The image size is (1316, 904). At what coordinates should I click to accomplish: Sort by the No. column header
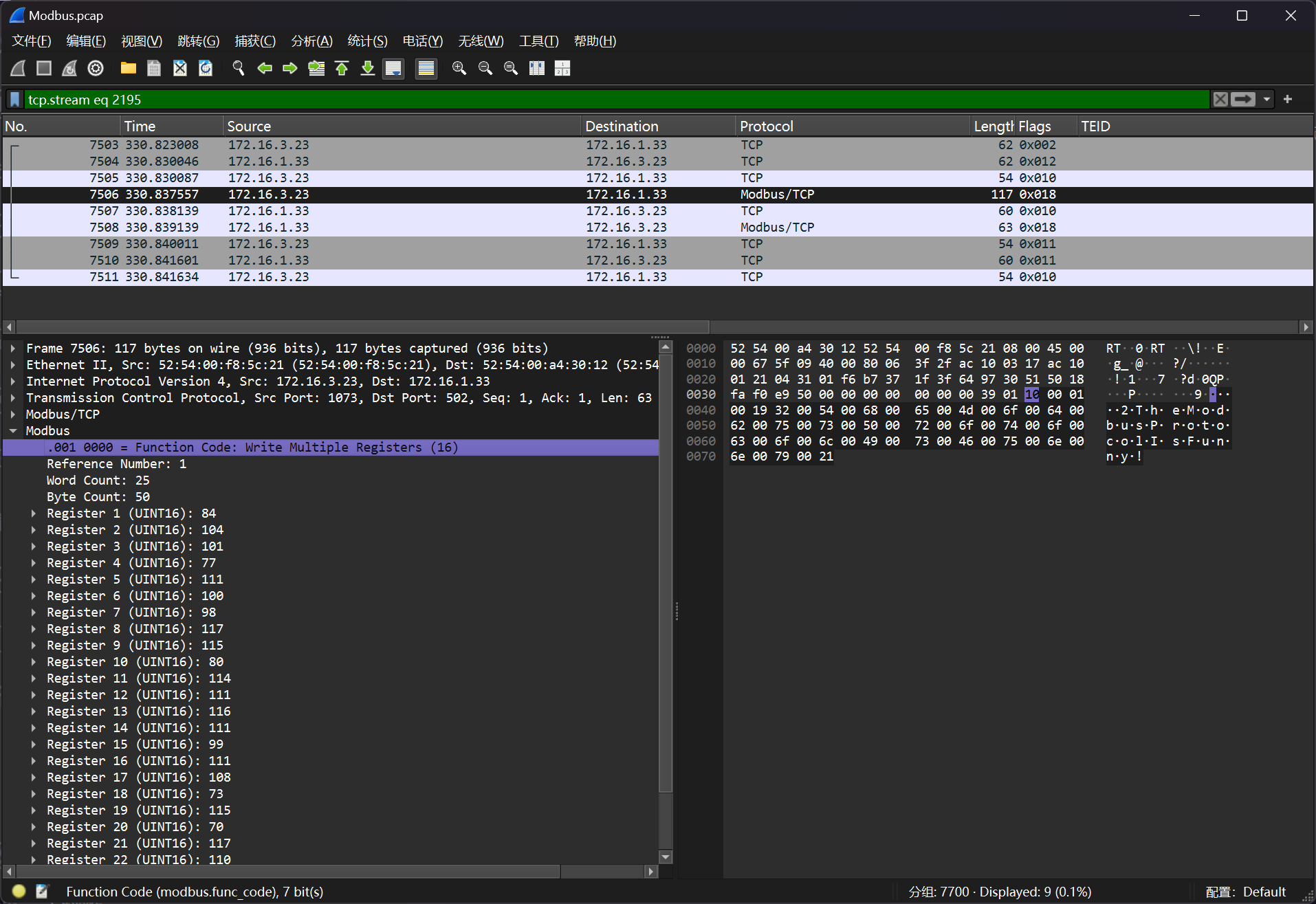[61, 126]
